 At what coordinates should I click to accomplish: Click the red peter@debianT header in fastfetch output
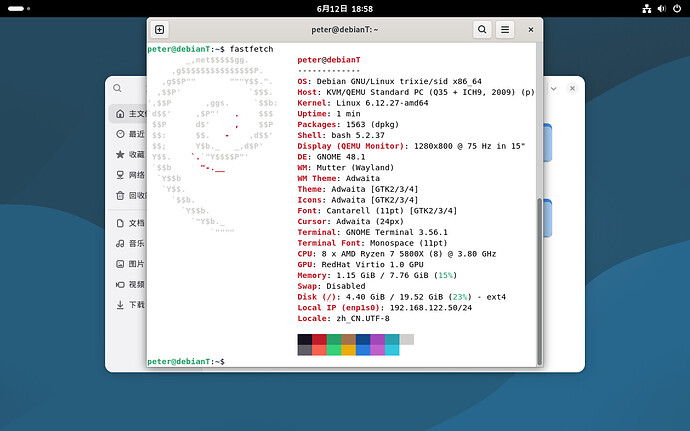tap(329, 60)
